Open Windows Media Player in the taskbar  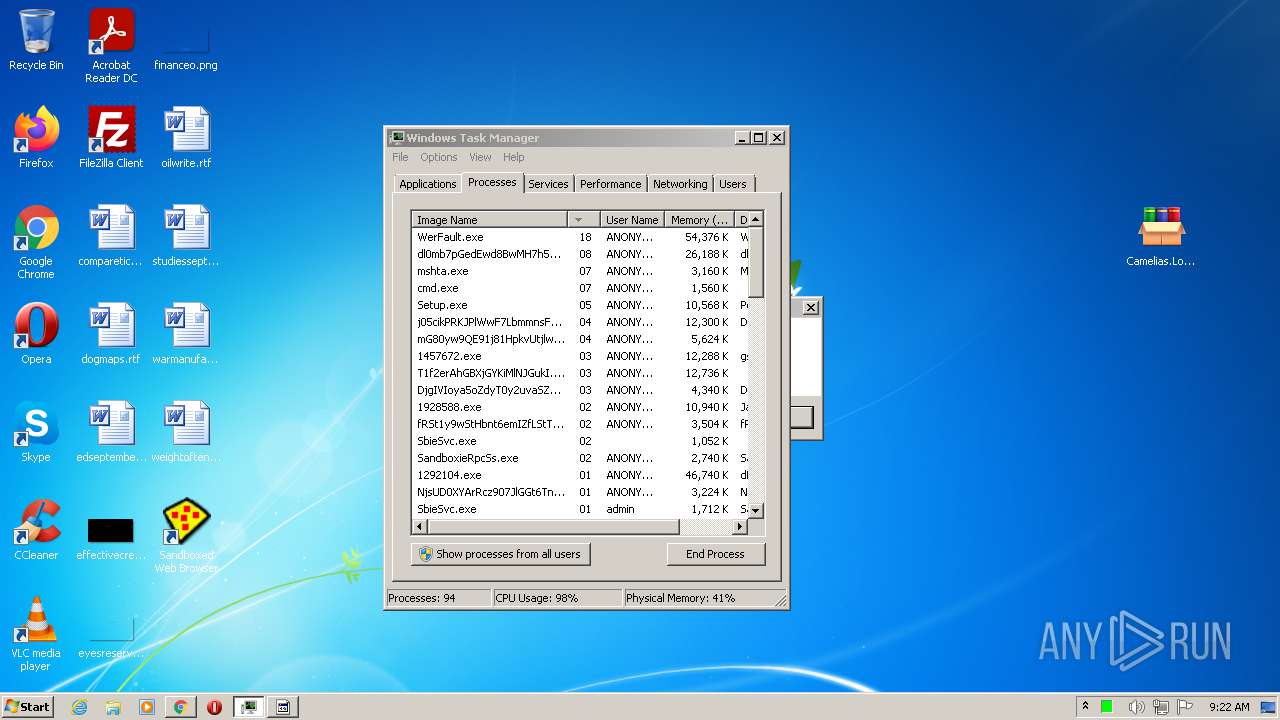(x=147, y=707)
